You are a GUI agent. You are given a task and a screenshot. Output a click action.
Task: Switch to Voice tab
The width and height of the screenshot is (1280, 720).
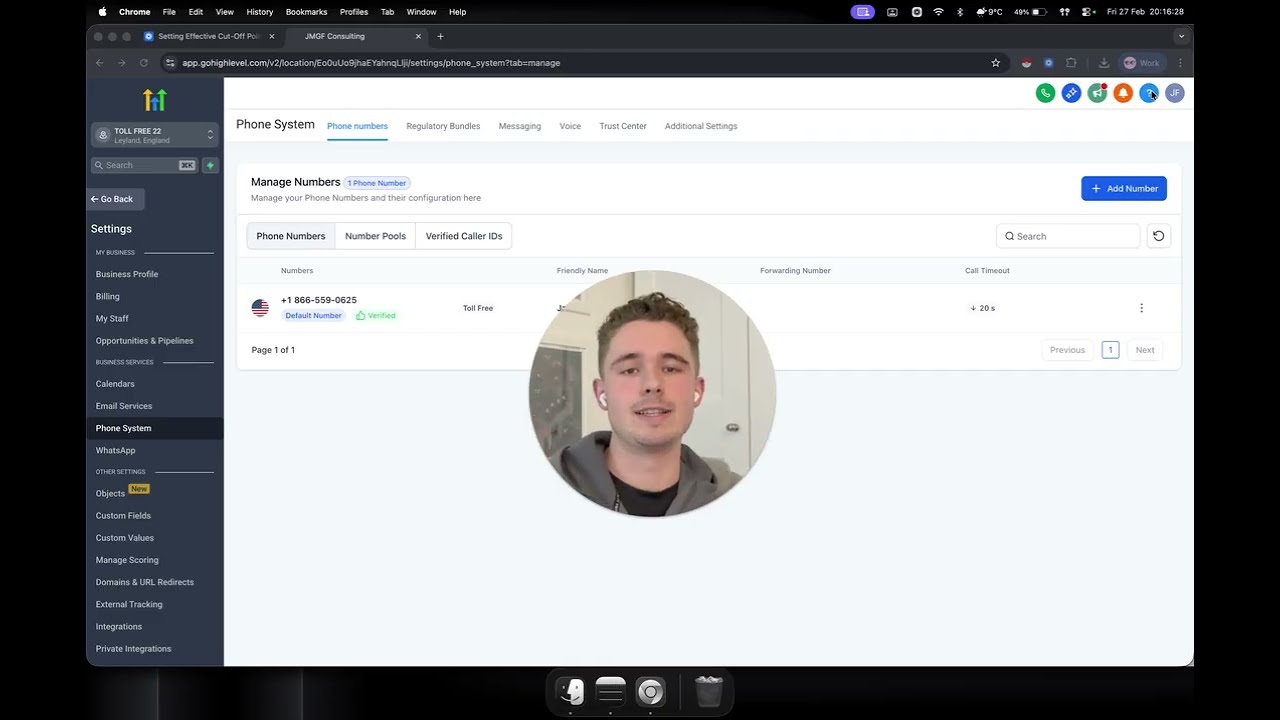coord(570,126)
